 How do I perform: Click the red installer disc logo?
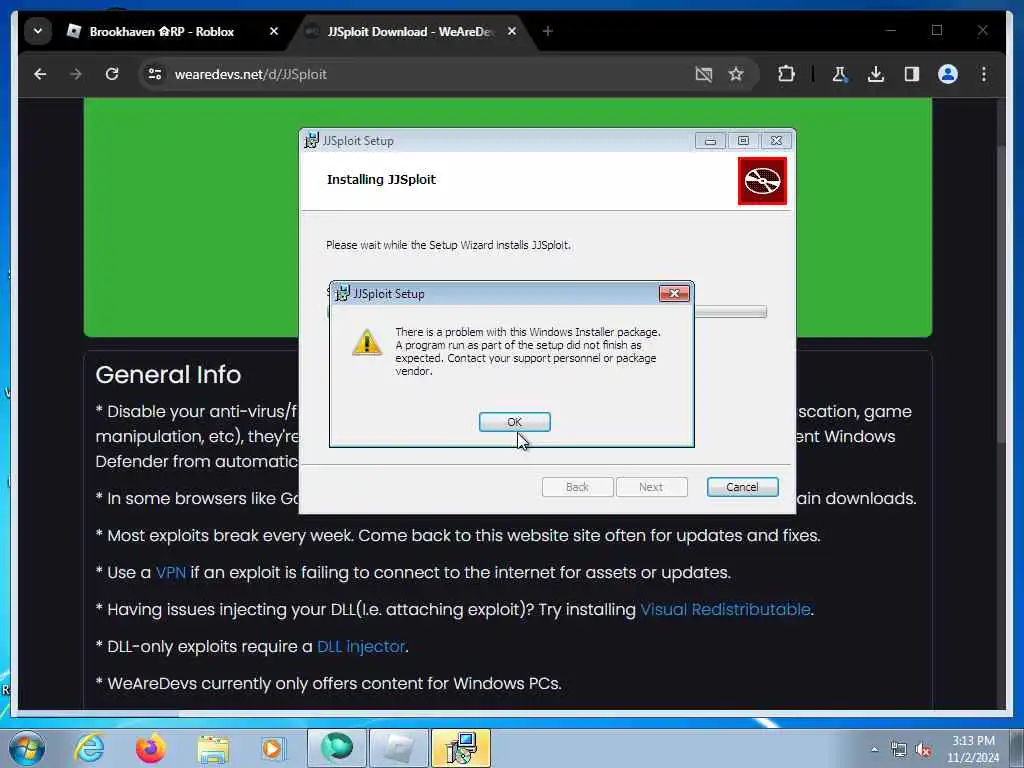tap(762, 181)
